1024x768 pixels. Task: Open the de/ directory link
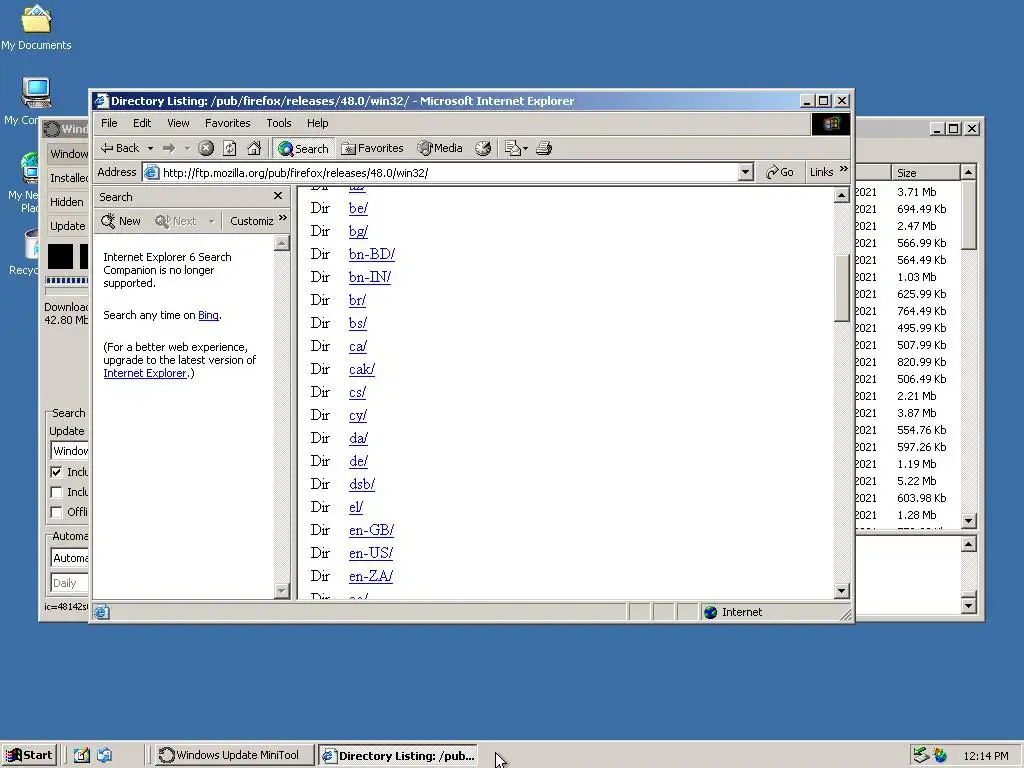click(358, 461)
